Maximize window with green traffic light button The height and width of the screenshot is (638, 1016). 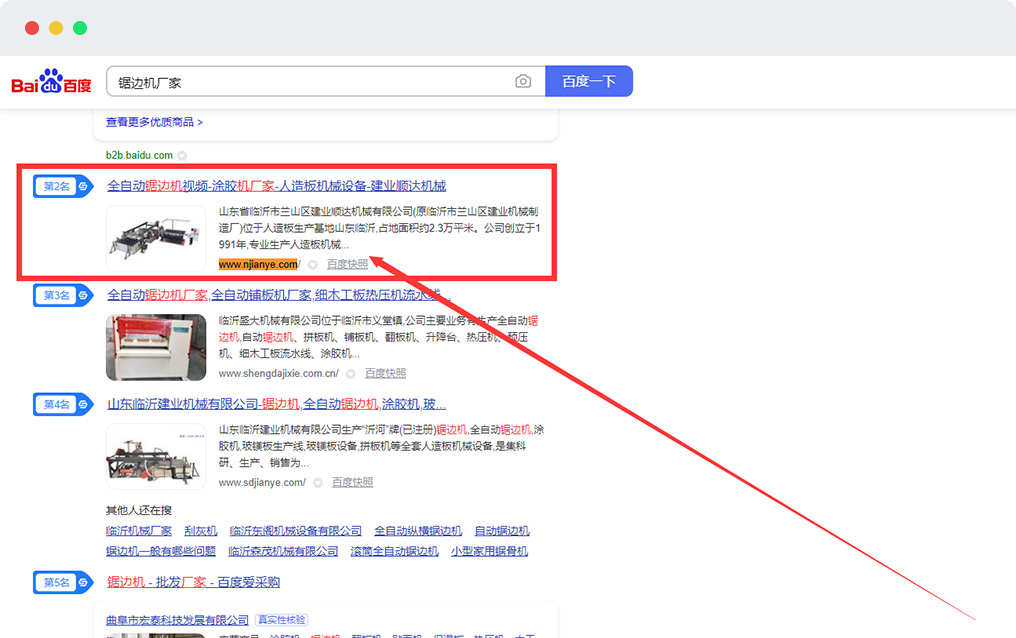80,28
